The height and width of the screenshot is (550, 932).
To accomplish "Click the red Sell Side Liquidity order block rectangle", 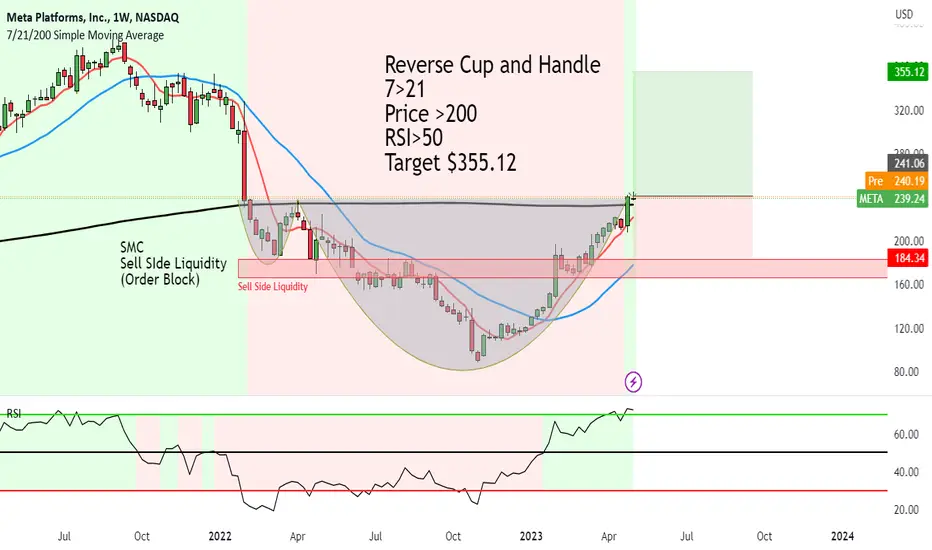I will point(562,268).
